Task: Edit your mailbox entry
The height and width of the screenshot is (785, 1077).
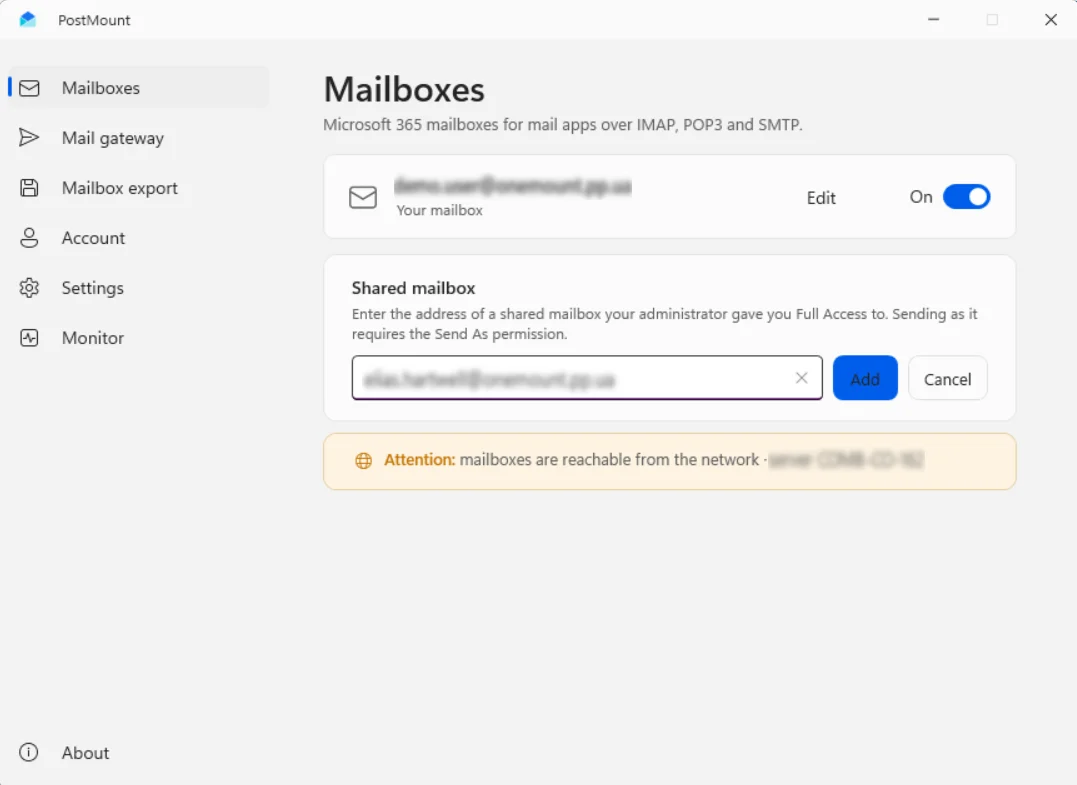Action: pos(821,198)
